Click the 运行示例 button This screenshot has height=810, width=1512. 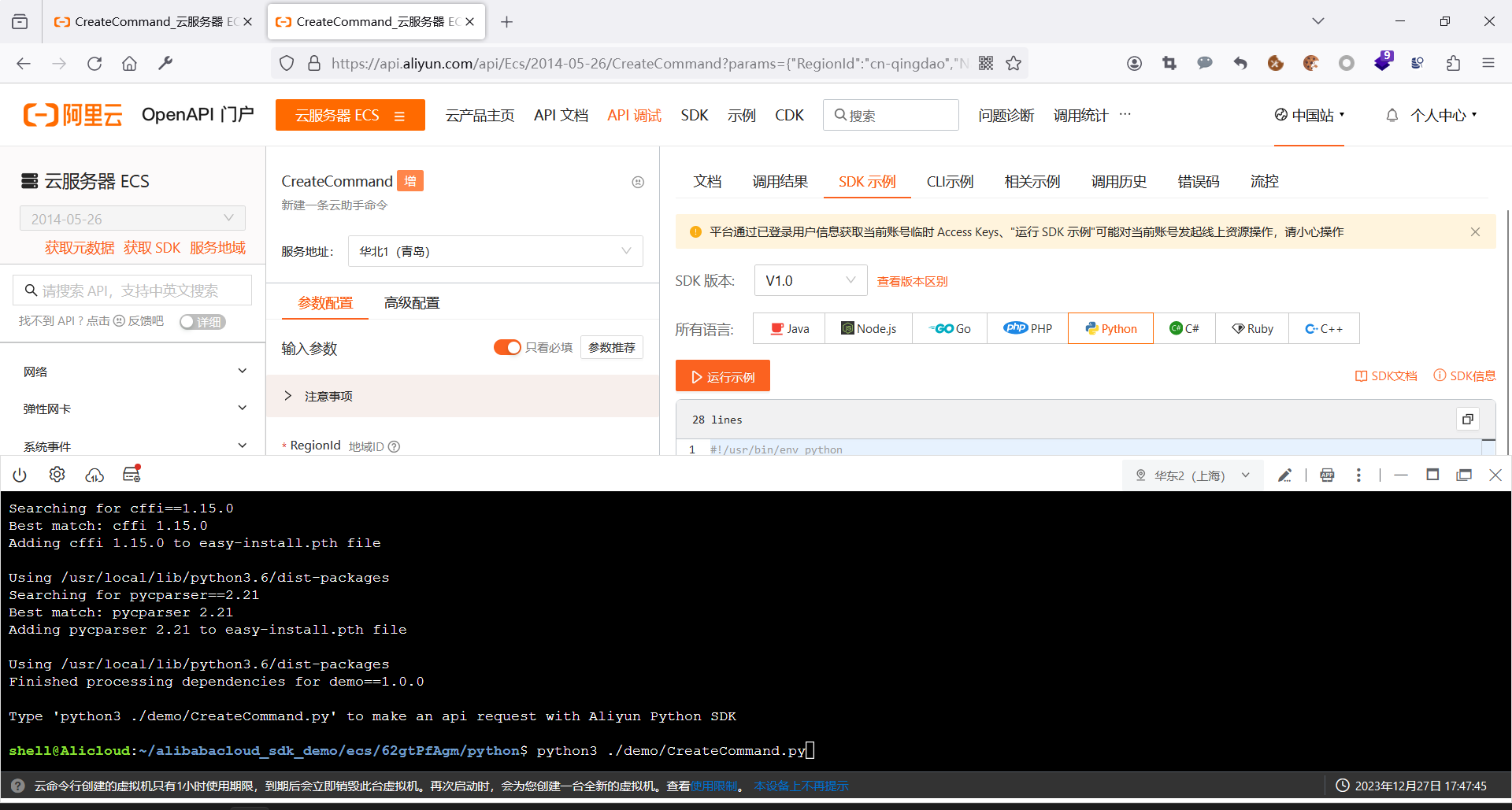[723, 376]
